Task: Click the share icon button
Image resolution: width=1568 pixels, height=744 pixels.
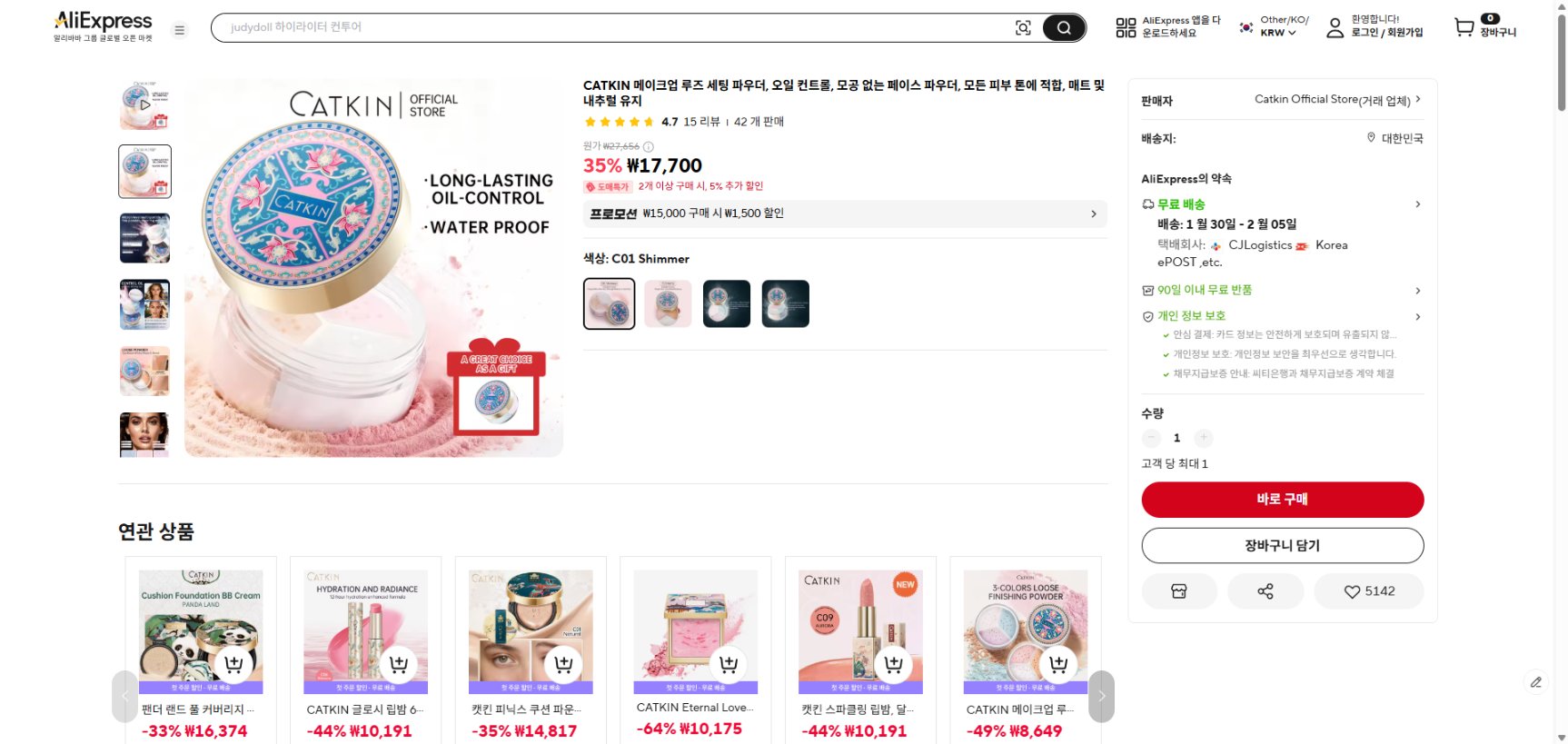Action: coord(1265,591)
